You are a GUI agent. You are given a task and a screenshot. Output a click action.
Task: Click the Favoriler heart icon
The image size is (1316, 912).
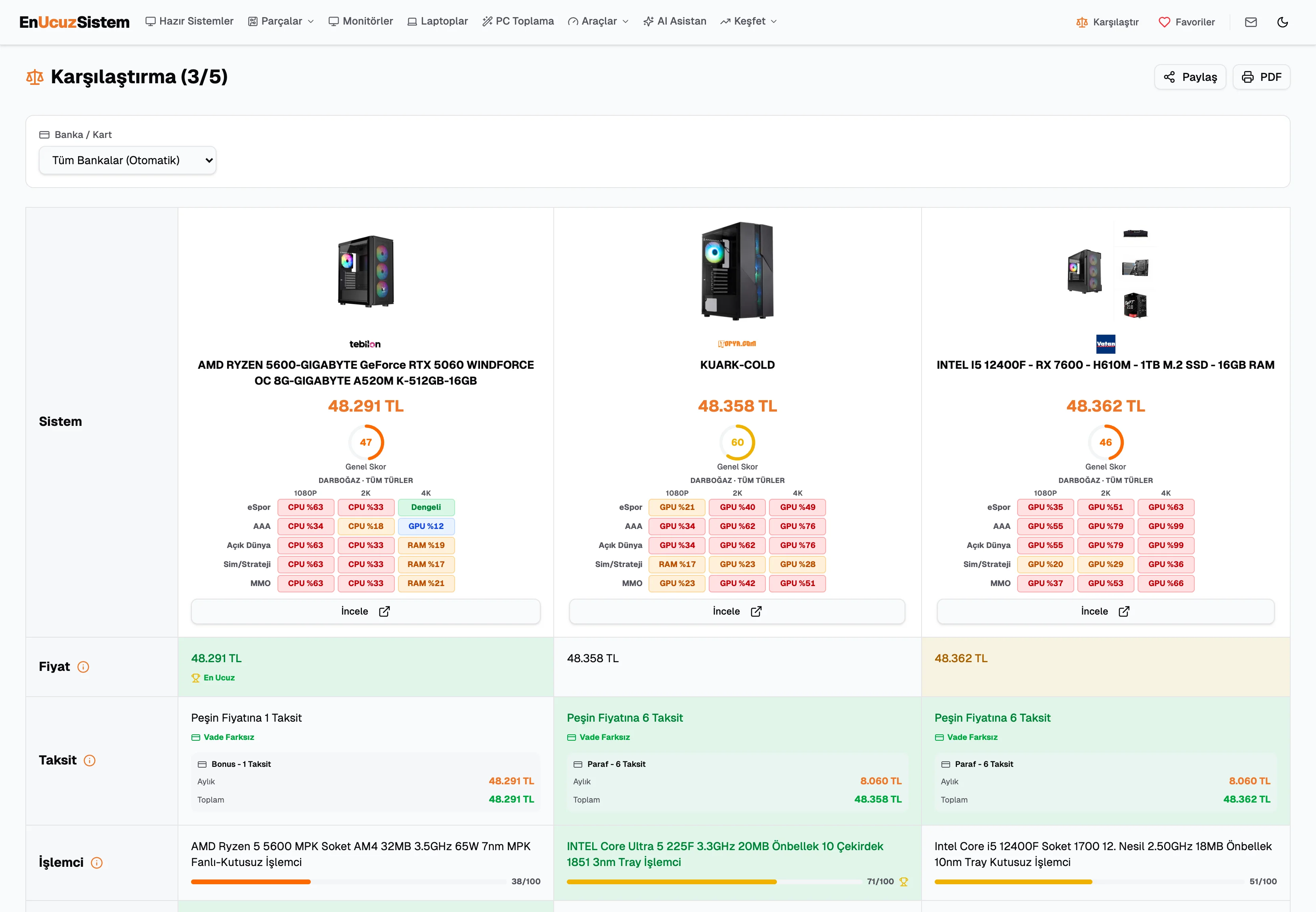pyautogui.click(x=1164, y=22)
